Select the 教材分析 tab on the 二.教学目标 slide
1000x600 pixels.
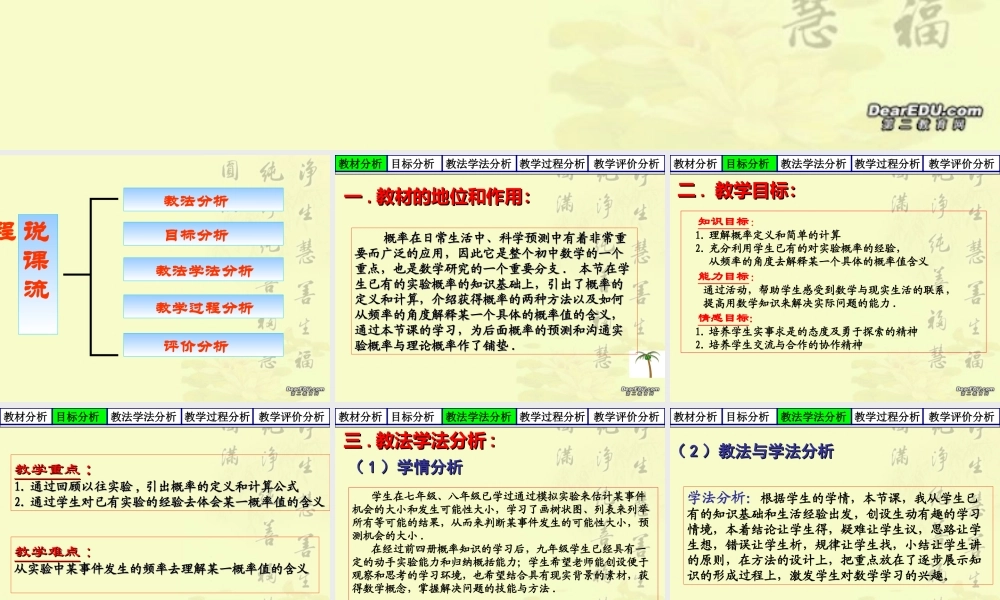tap(695, 164)
